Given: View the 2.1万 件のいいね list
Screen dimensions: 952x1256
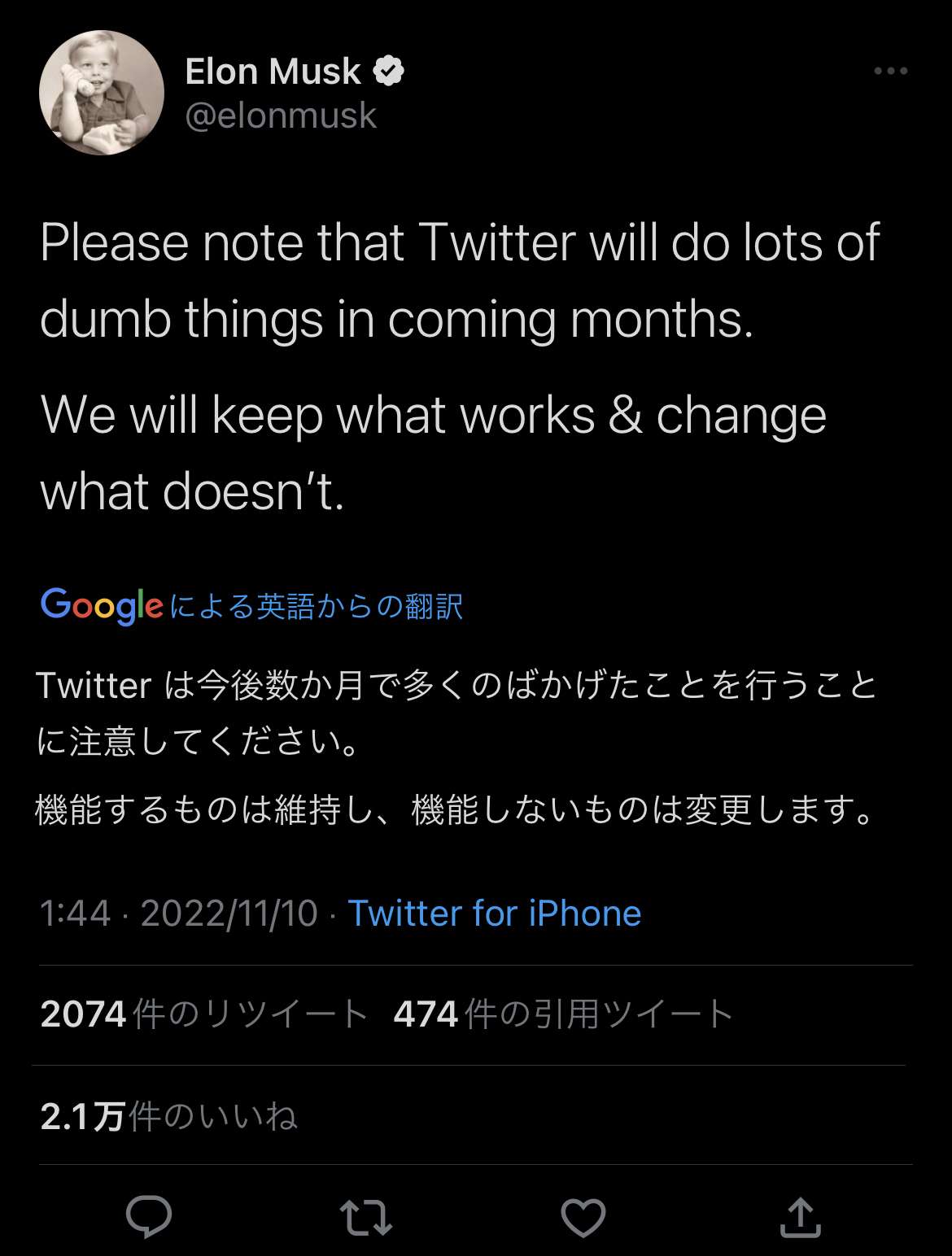Looking at the screenshot, I should click(168, 1116).
